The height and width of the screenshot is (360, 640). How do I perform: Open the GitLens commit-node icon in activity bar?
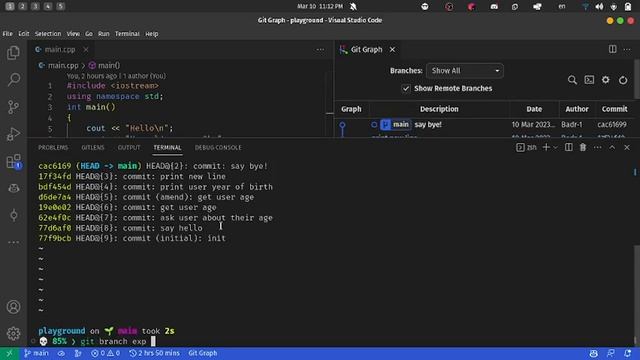point(13,215)
